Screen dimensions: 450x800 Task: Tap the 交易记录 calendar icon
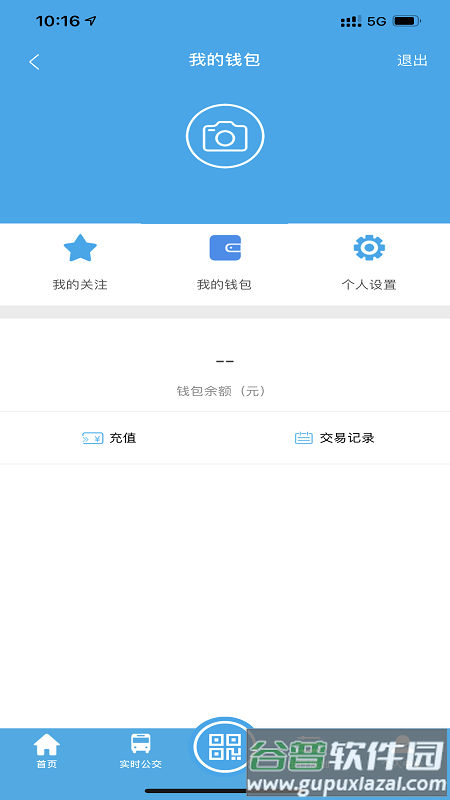[304, 438]
